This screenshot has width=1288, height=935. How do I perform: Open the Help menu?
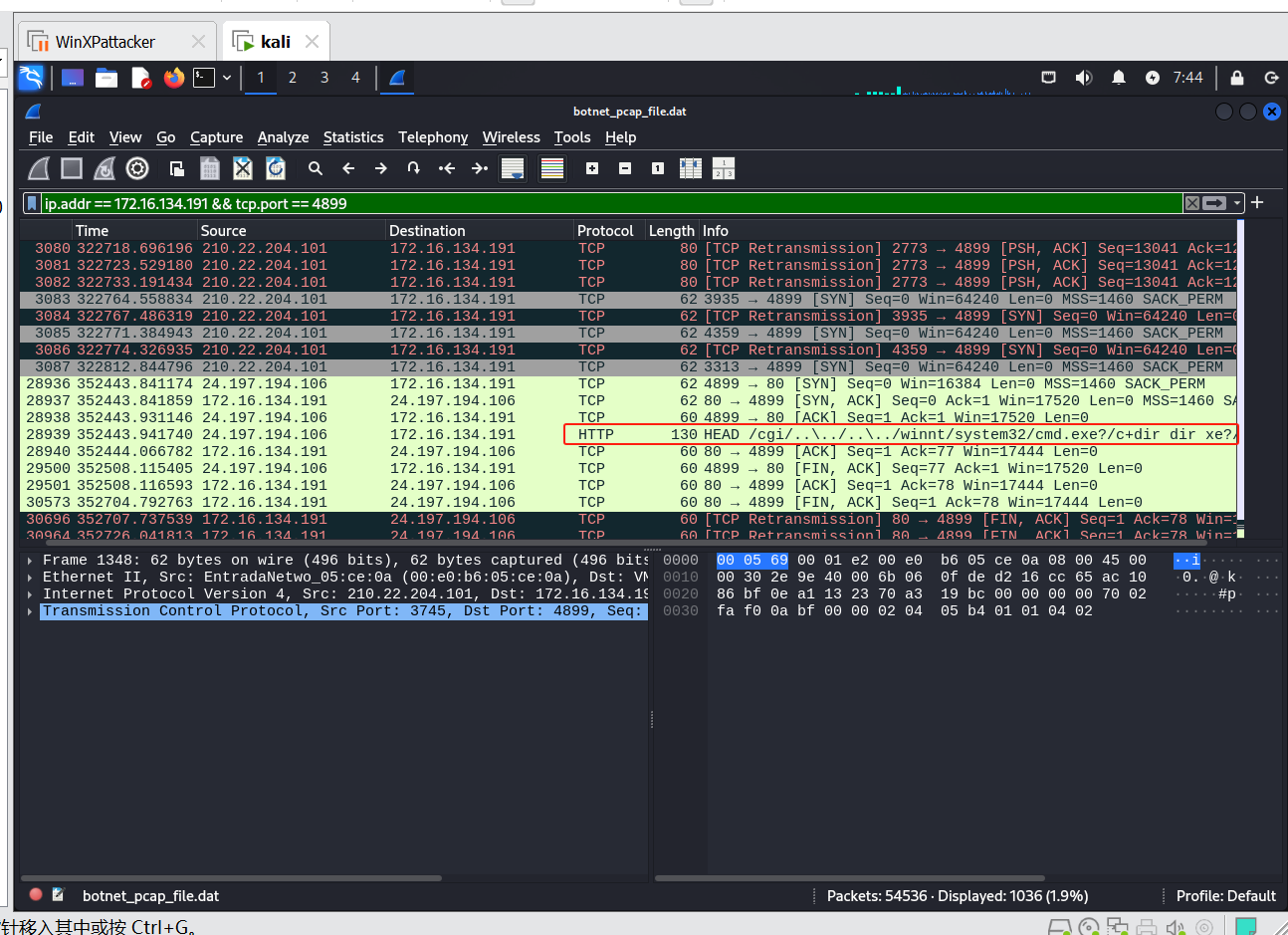pyautogui.click(x=620, y=137)
